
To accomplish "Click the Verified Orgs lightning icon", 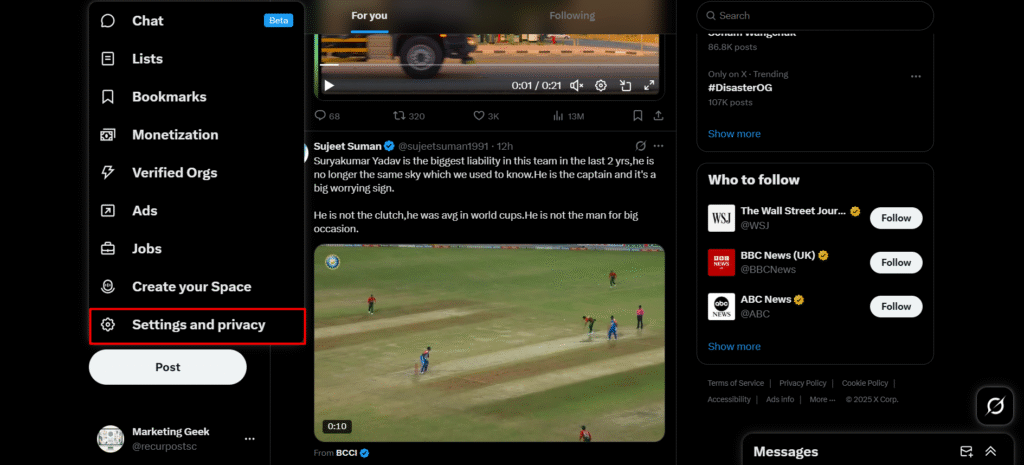I will (108, 172).
